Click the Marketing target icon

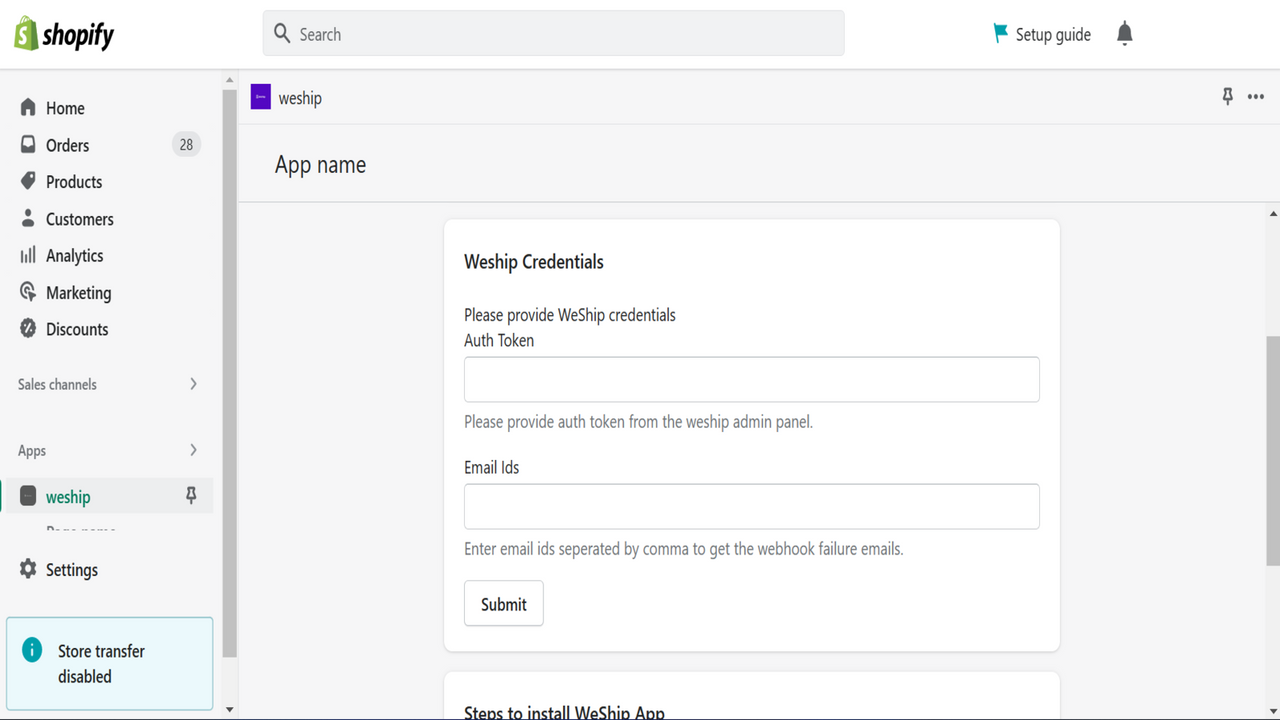tap(28, 292)
